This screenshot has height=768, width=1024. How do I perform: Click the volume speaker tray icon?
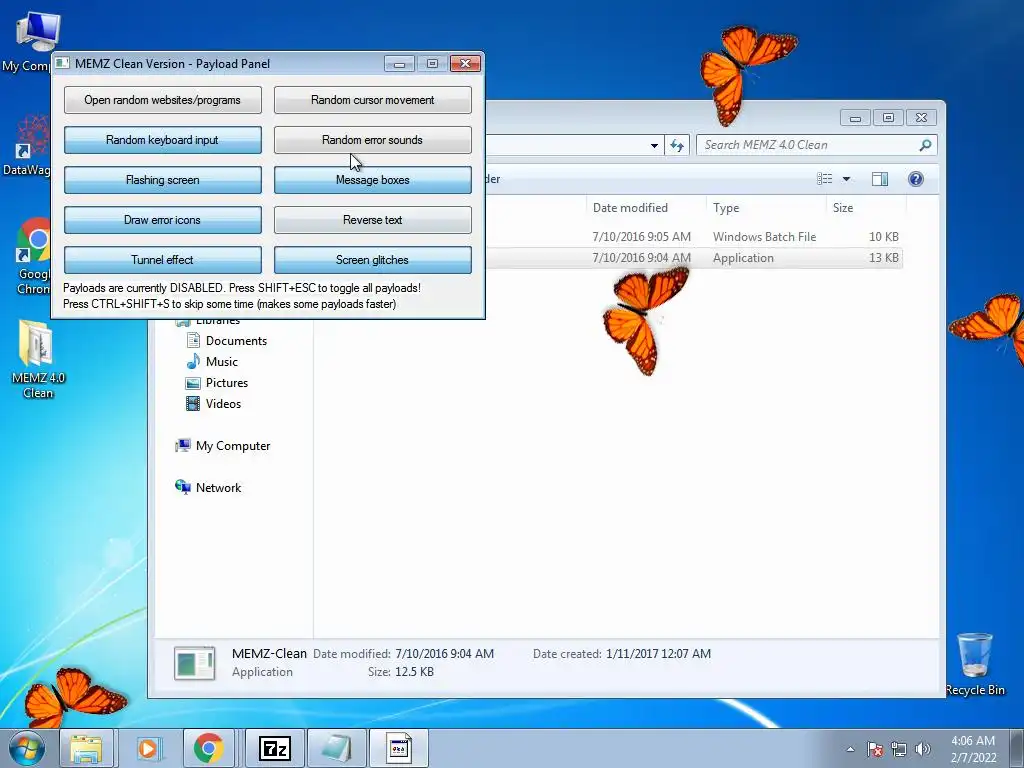(x=923, y=749)
